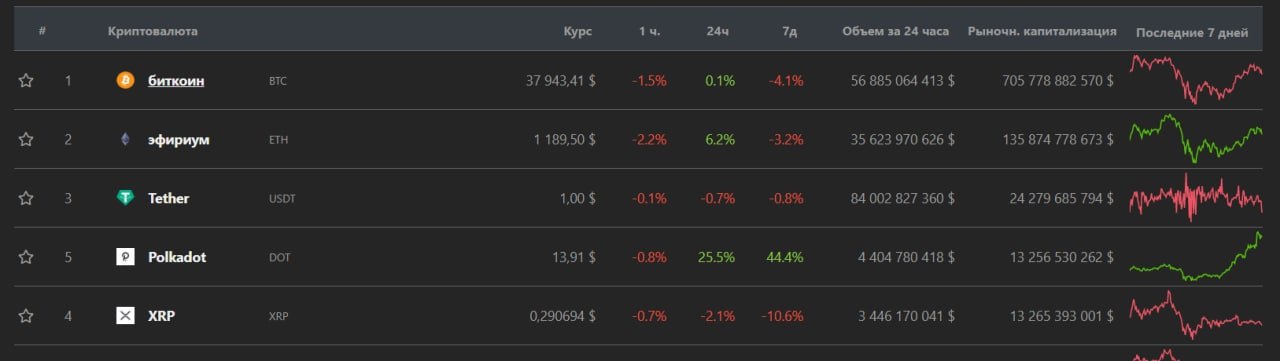Open the эфириум coin page link
Screen dimensions: 1280x361
click(178, 139)
